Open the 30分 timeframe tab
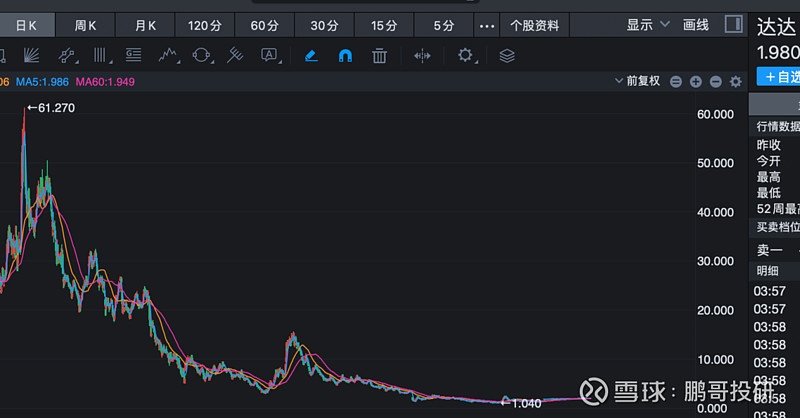 point(324,26)
